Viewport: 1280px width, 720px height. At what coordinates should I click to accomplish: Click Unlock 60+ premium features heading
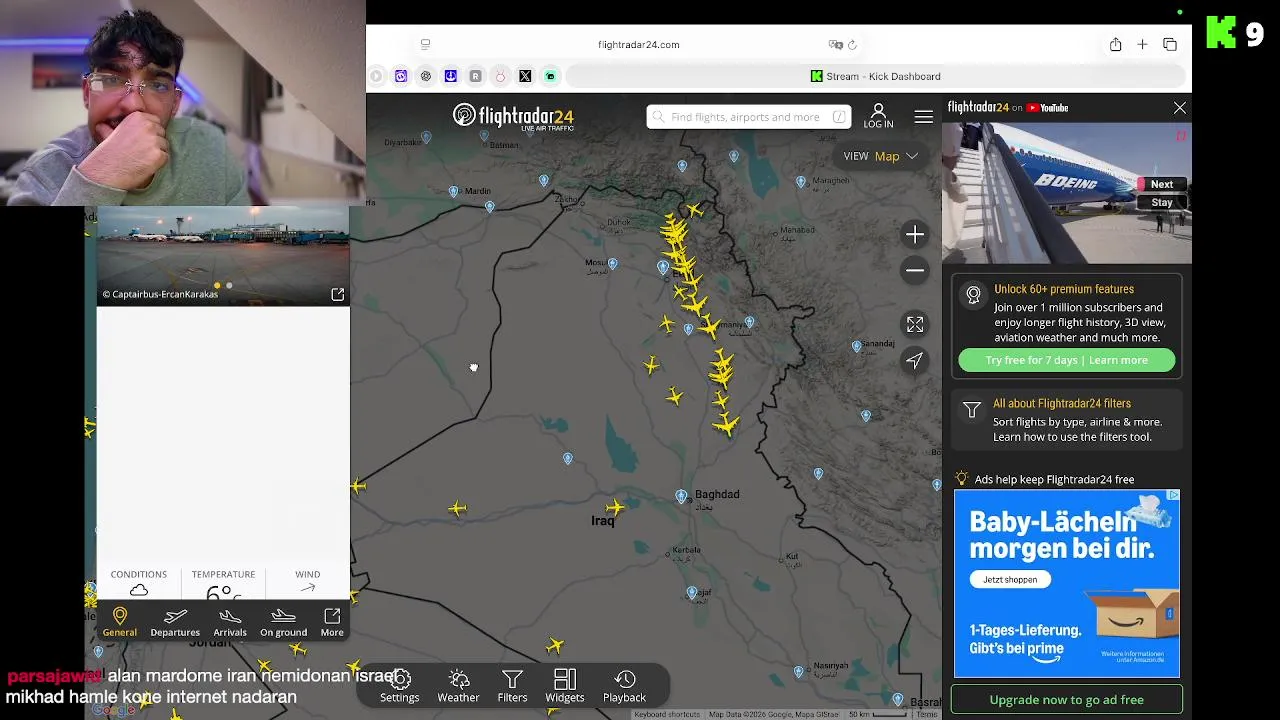click(1063, 289)
